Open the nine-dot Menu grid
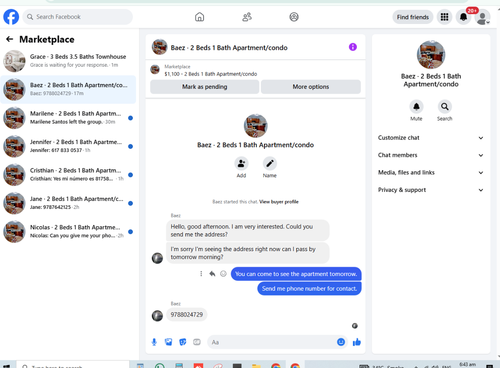 coord(444,17)
